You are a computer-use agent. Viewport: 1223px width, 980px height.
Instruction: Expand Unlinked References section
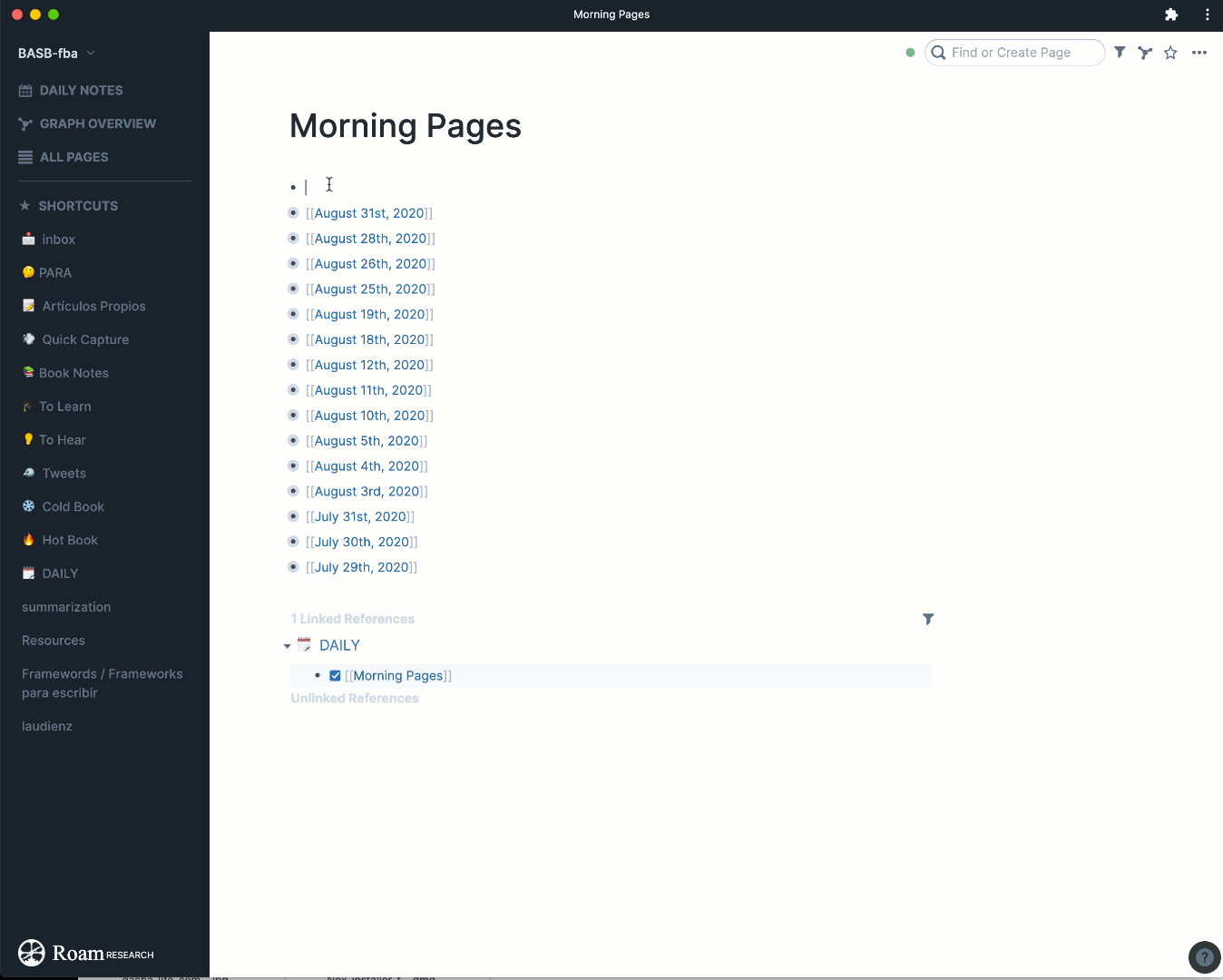(355, 699)
